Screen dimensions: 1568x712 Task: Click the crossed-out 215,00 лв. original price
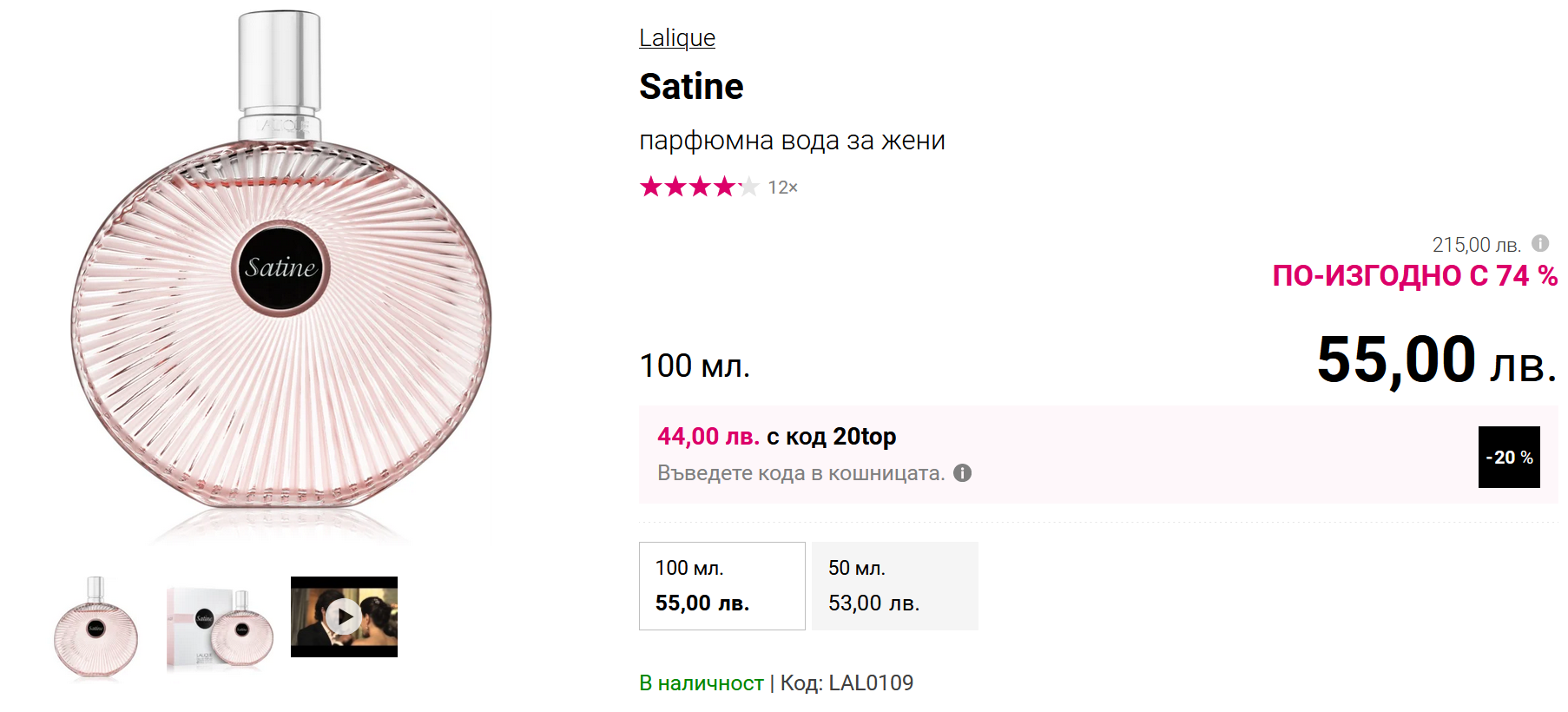coord(1476,245)
